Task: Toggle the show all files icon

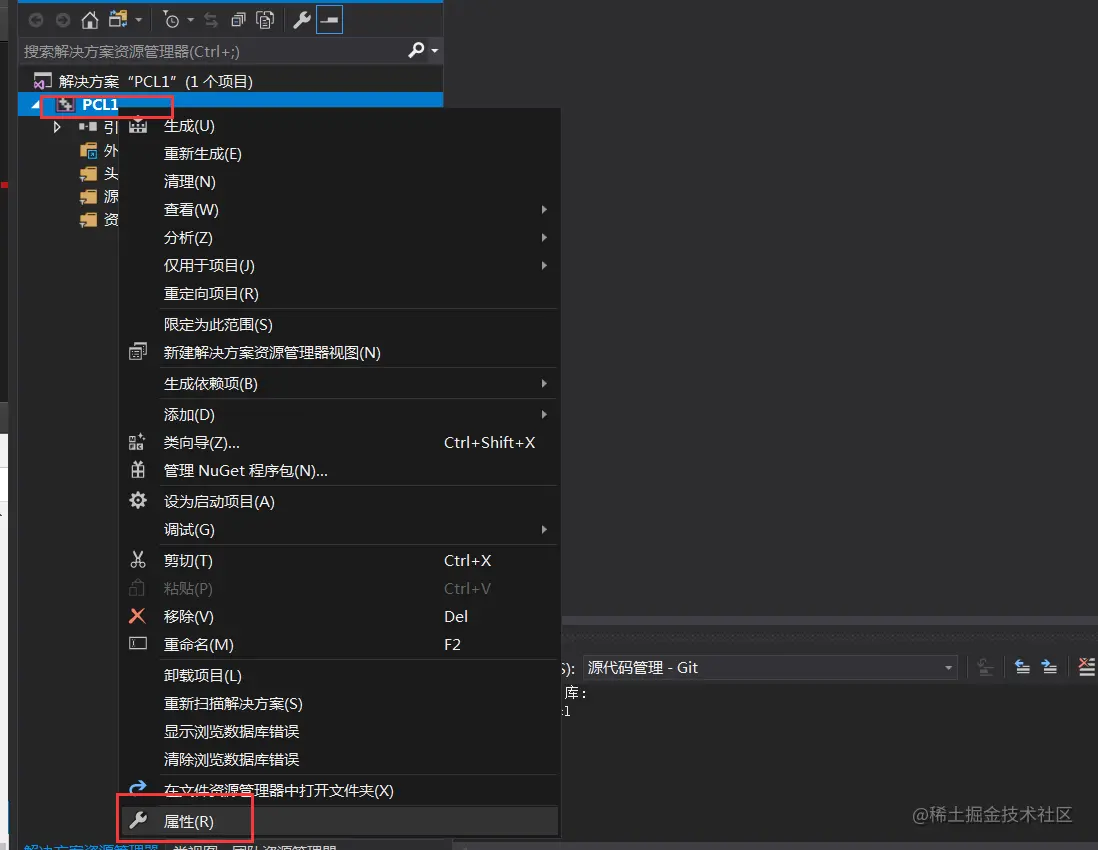Action: coord(265,20)
